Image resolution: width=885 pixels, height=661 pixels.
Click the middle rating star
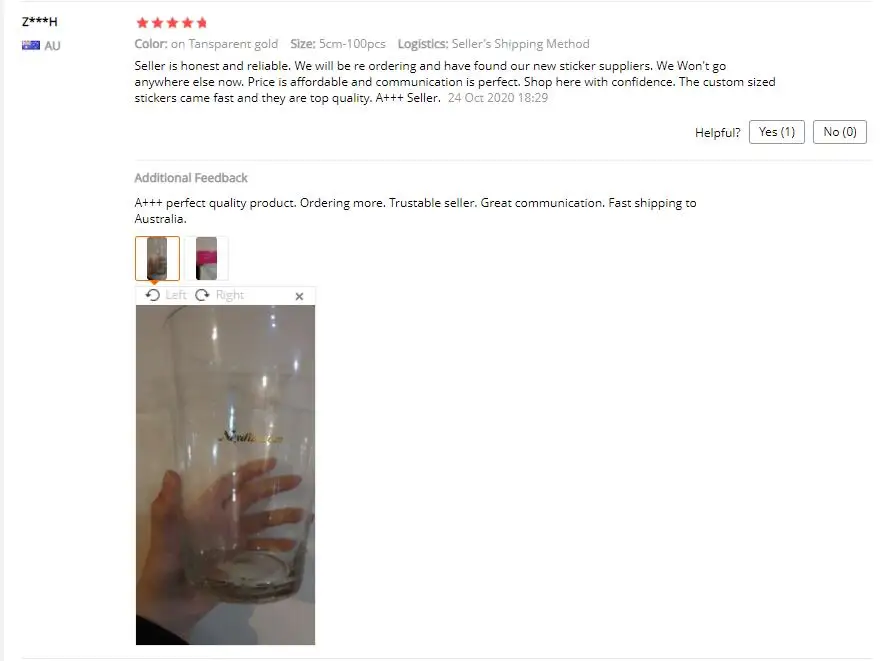point(172,23)
